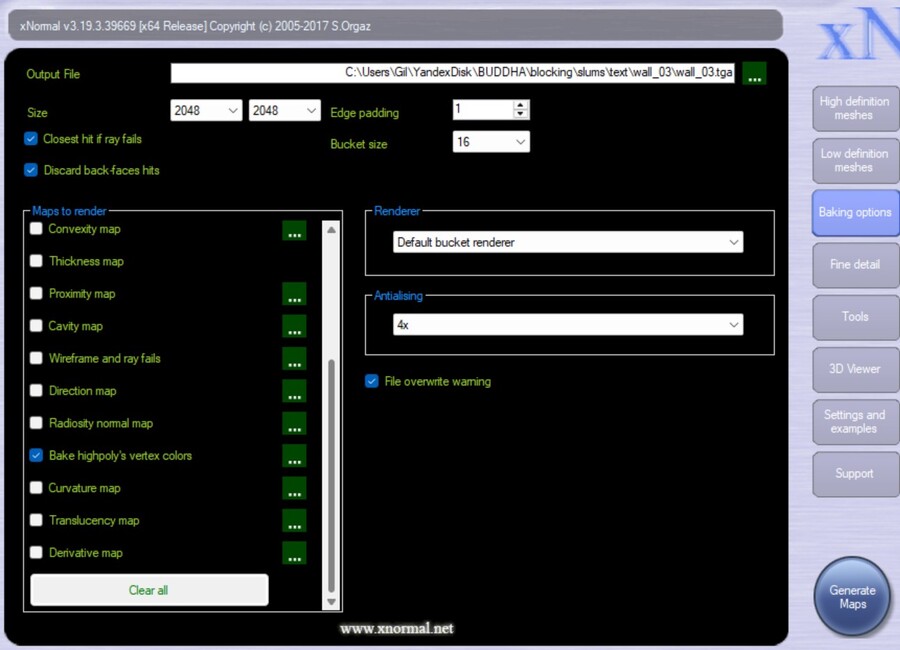Open Curvature map options button

tap(294, 488)
